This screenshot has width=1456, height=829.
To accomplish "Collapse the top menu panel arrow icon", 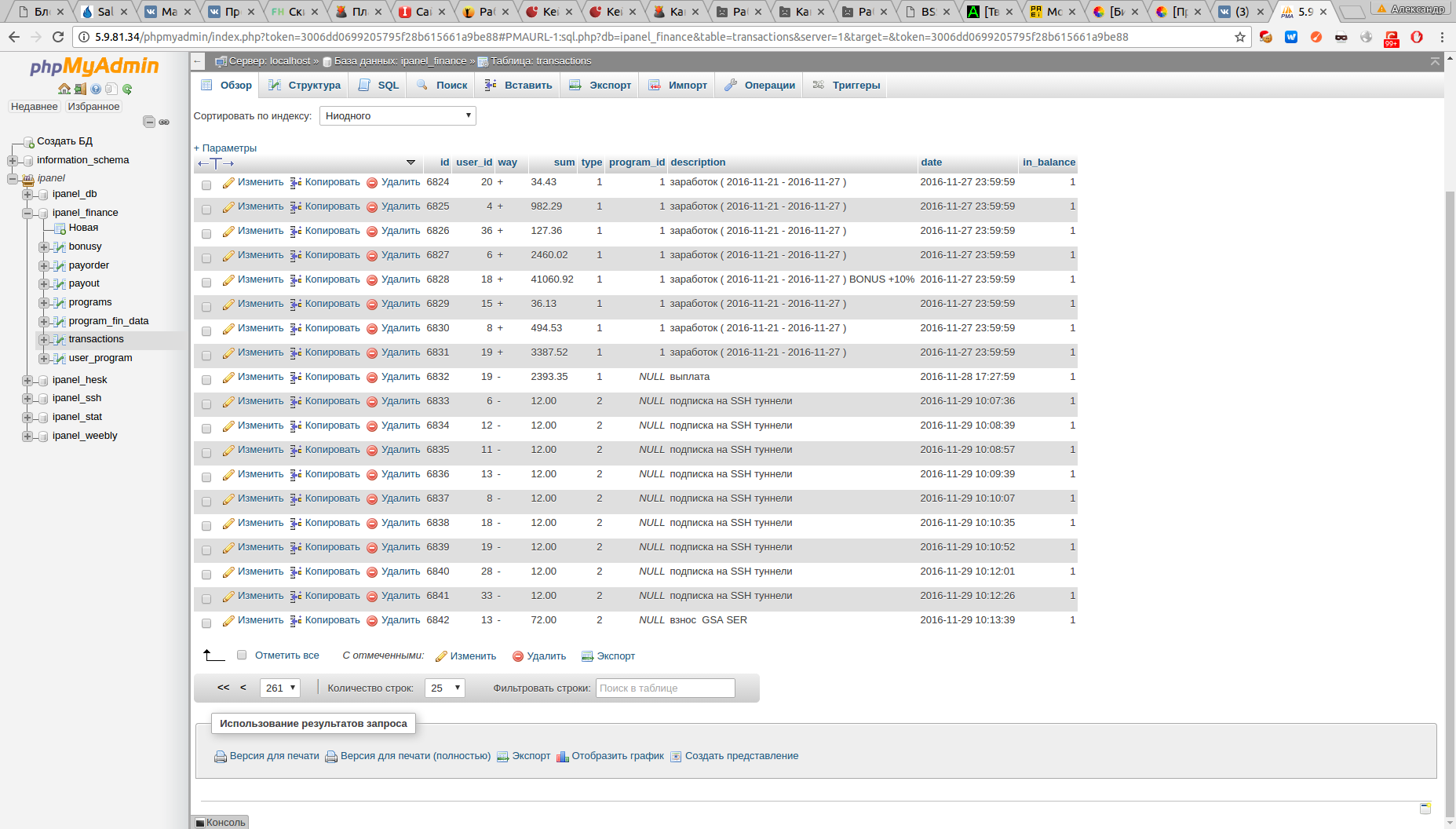I will [x=1435, y=61].
